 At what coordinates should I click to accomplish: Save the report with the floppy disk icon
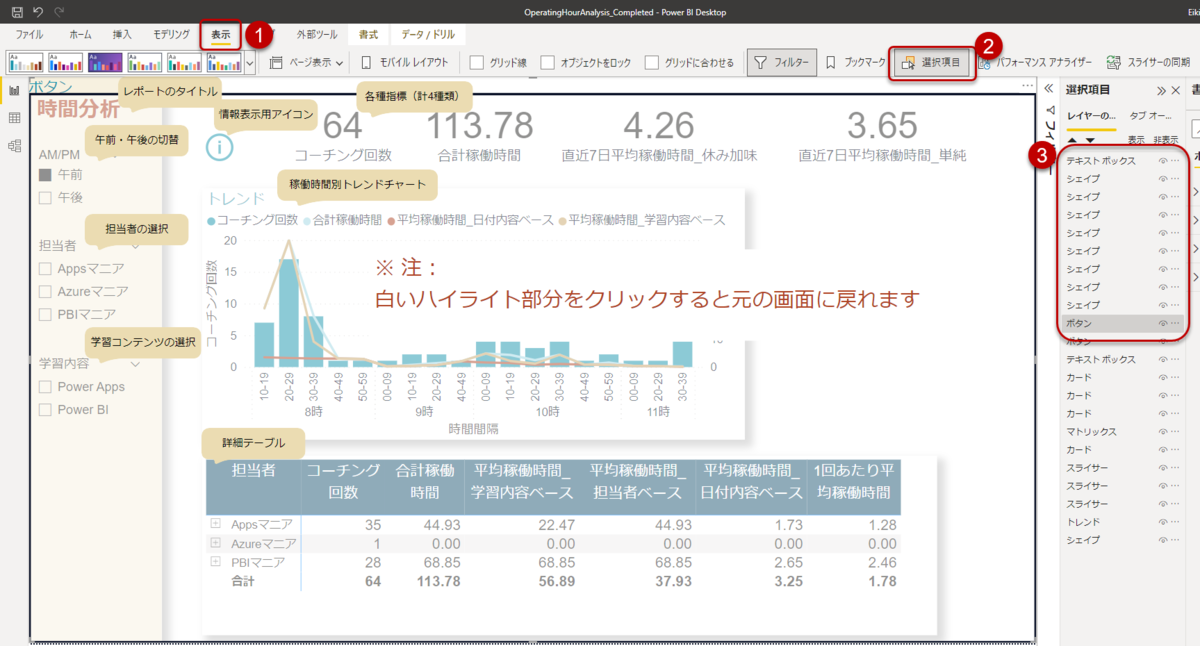(17, 11)
